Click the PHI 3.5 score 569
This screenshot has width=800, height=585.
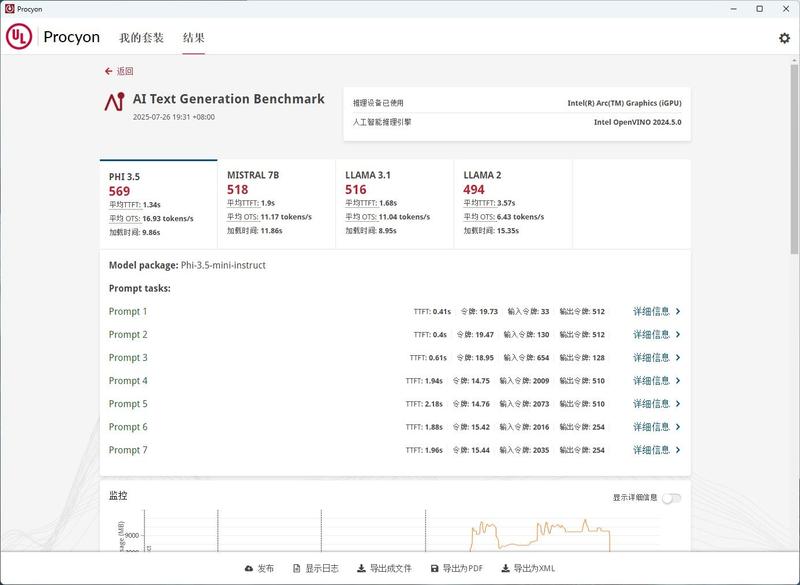click(x=119, y=191)
